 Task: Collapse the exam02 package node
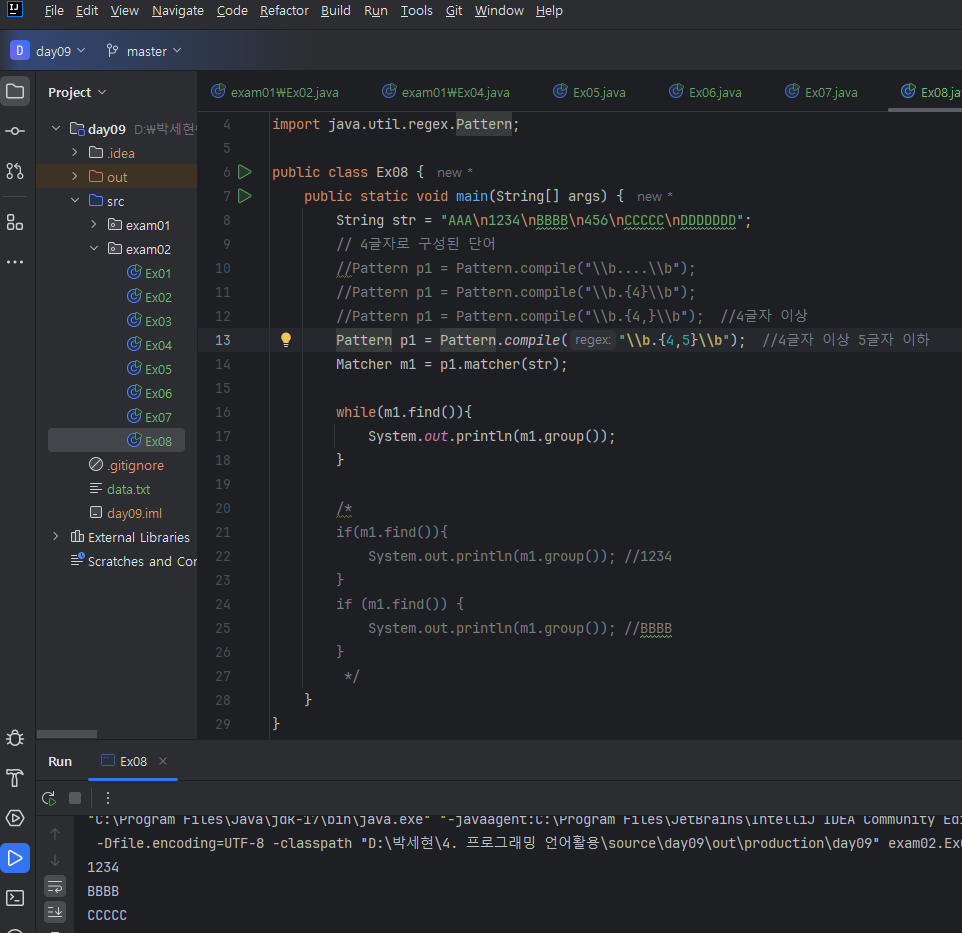click(x=94, y=249)
